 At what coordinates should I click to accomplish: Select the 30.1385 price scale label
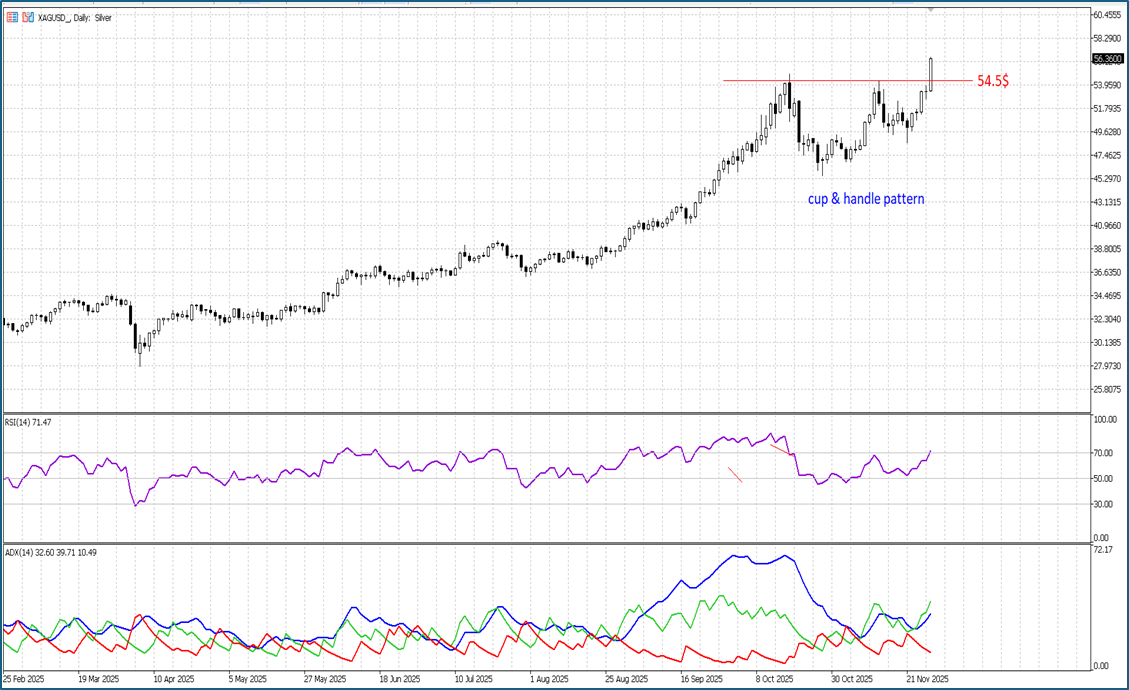point(1107,343)
